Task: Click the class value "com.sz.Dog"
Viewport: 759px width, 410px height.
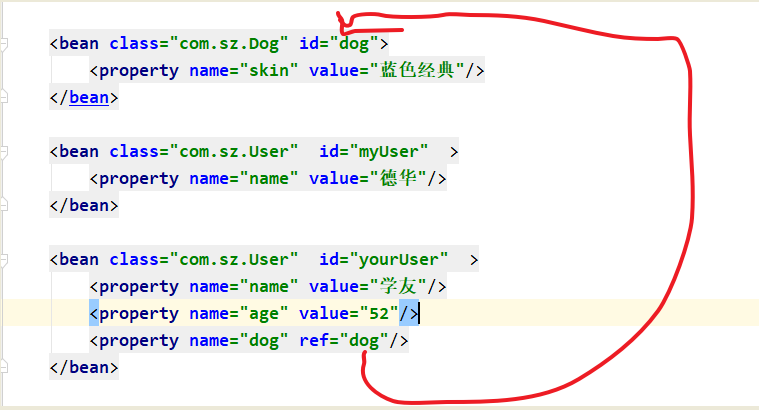Action: pos(229,44)
